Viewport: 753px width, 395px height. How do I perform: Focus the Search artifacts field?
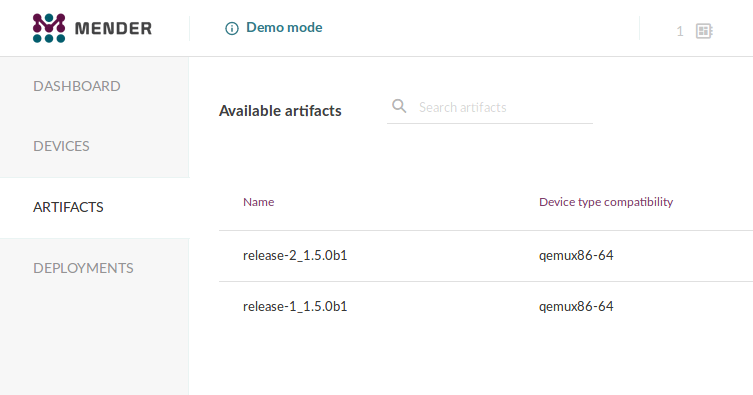point(490,108)
